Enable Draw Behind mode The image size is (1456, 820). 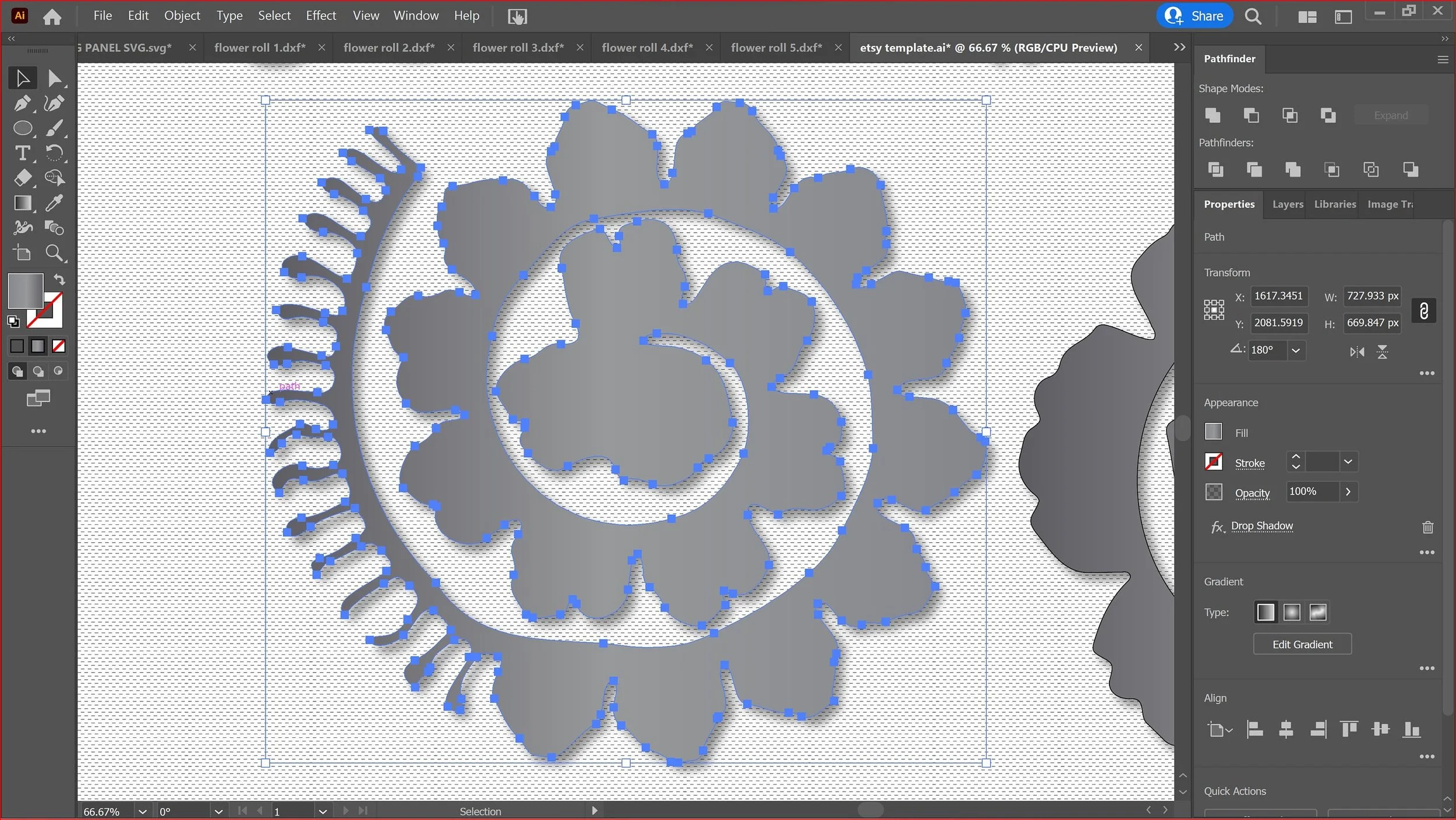tap(38, 372)
